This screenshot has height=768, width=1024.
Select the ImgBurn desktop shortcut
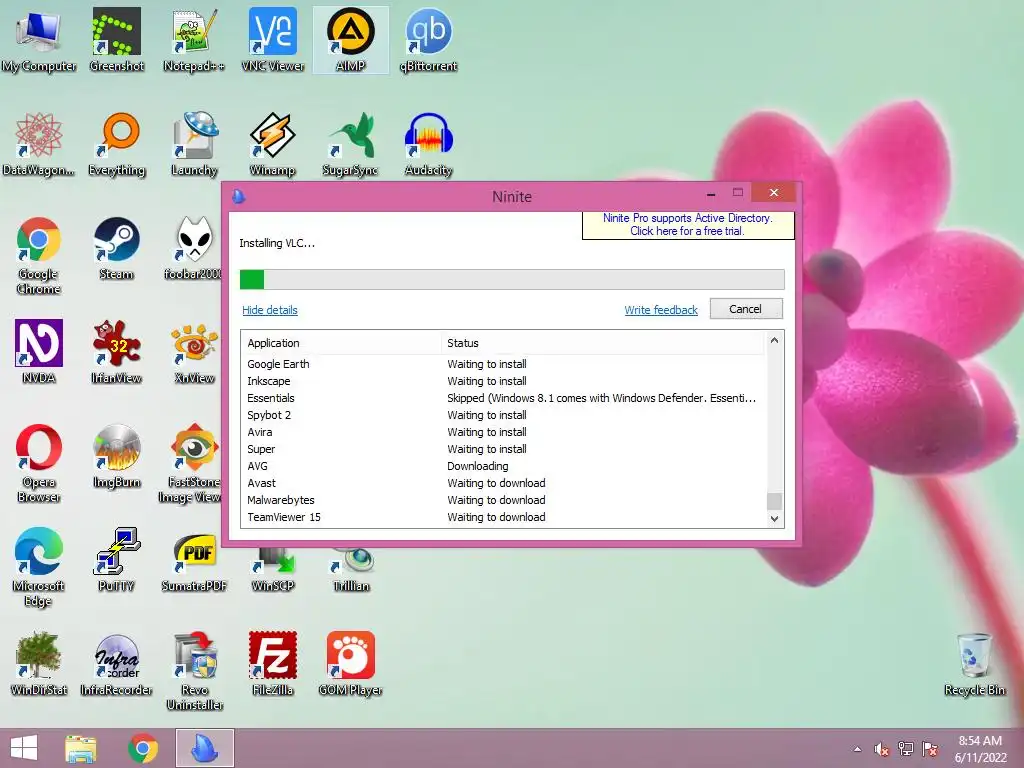[116, 456]
